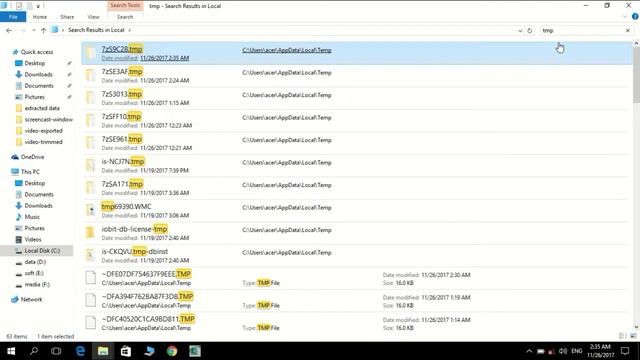Open the video-trimmed folder
Image resolution: width=640 pixels, height=360 pixels.
[x=43, y=142]
